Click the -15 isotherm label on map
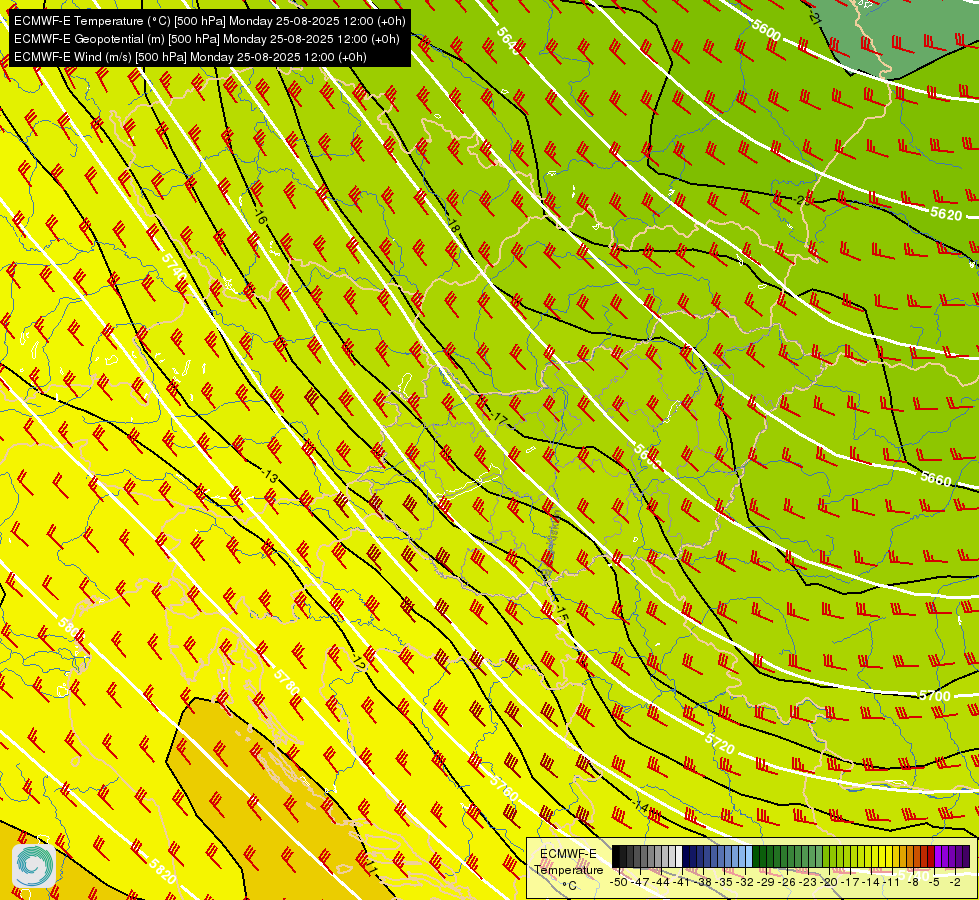The width and height of the screenshot is (979, 900). tap(561, 613)
